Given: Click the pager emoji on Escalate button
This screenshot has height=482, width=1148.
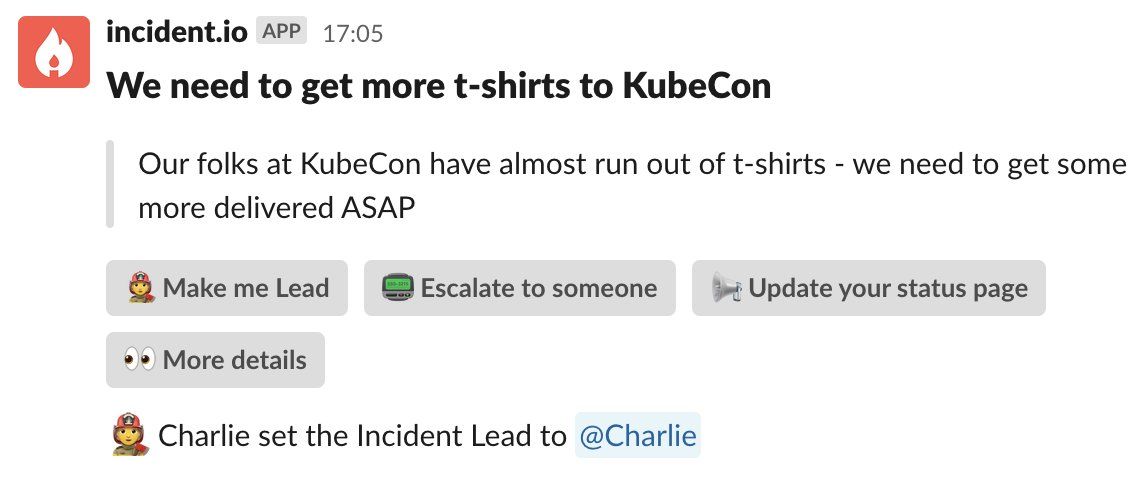Looking at the screenshot, I should [398, 288].
